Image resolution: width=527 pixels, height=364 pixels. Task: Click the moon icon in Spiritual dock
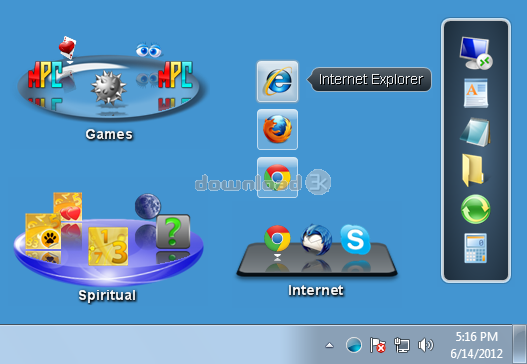click(148, 206)
